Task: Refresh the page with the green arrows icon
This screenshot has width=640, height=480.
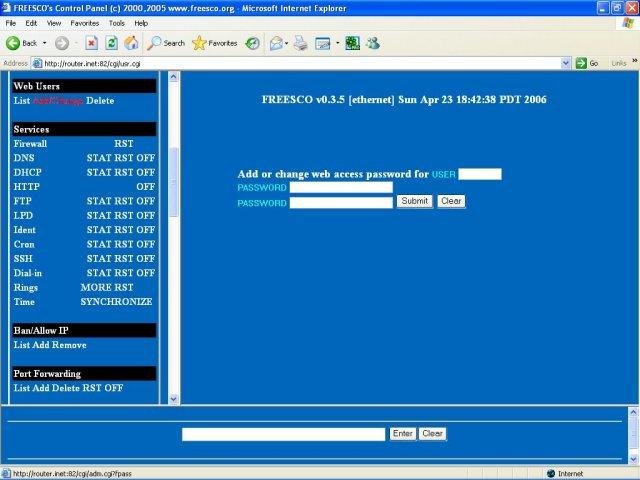Action: pos(111,43)
